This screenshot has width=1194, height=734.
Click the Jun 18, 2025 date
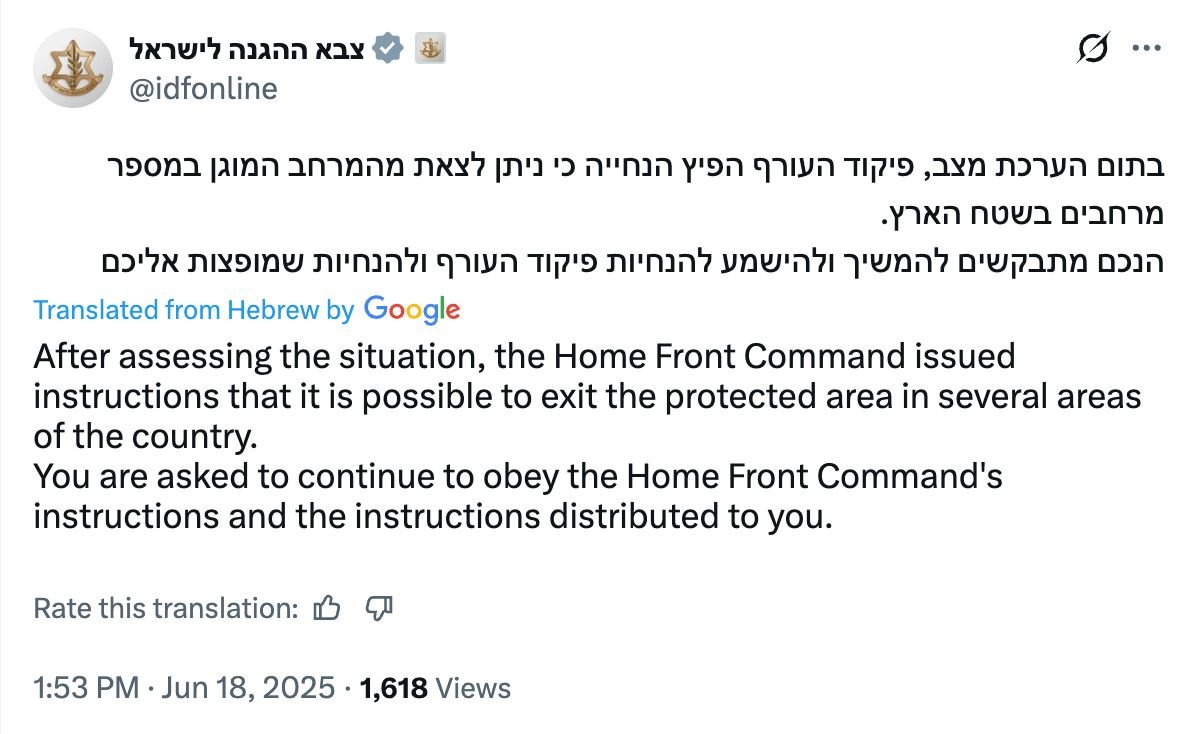pyautogui.click(x=248, y=688)
